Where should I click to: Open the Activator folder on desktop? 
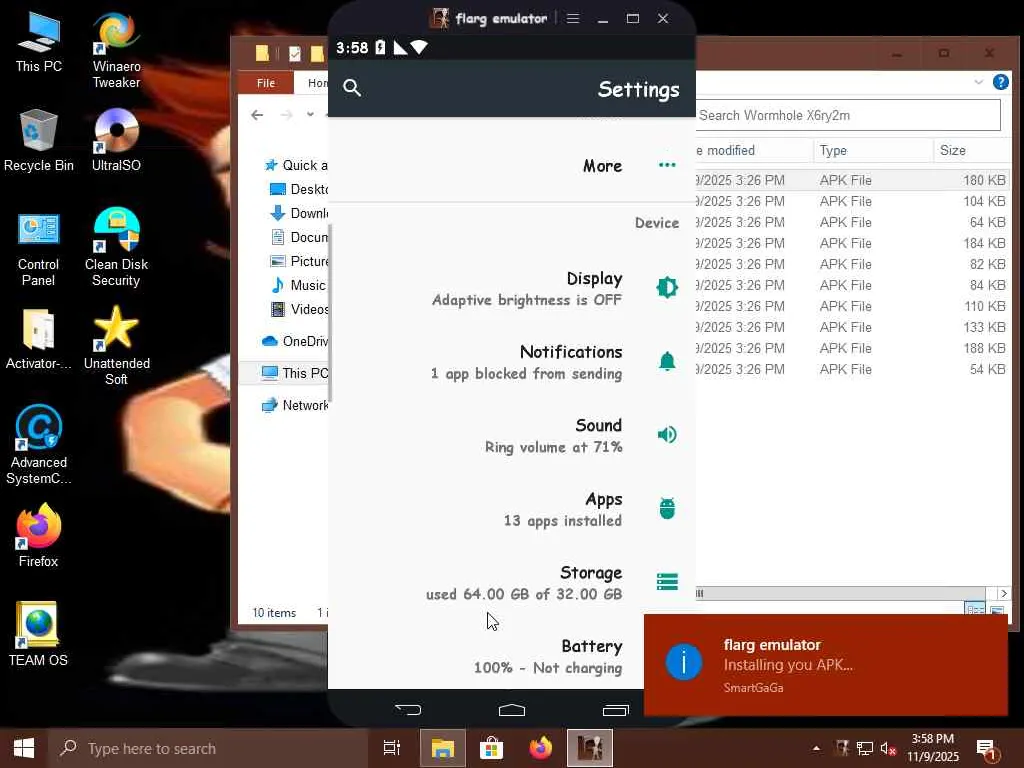tap(39, 340)
